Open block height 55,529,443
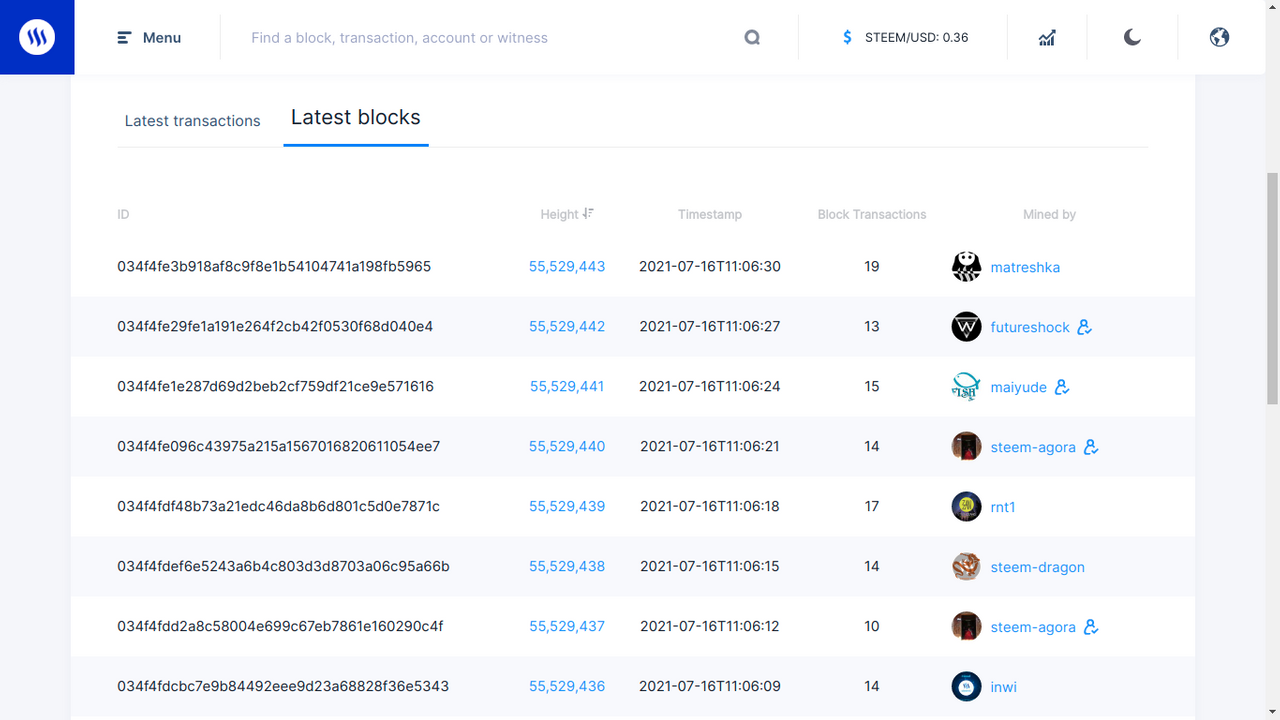1280x720 pixels. click(x=567, y=267)
